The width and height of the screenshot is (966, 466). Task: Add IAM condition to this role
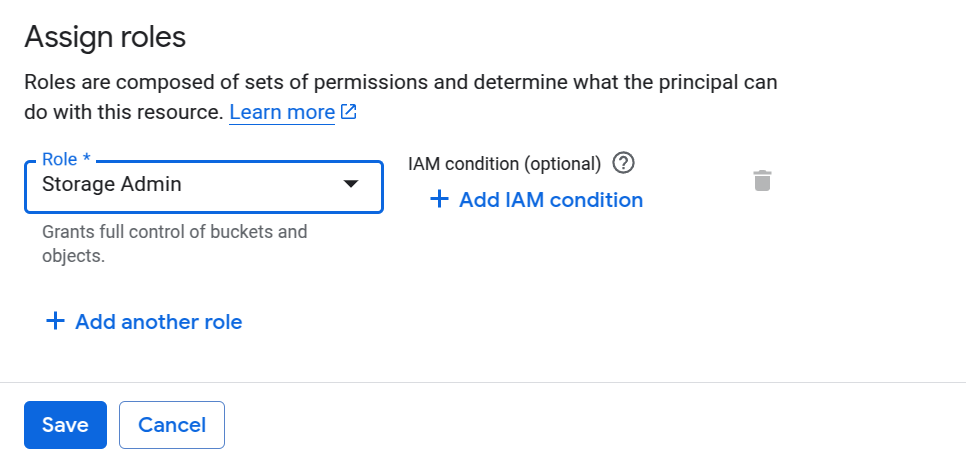536,199
